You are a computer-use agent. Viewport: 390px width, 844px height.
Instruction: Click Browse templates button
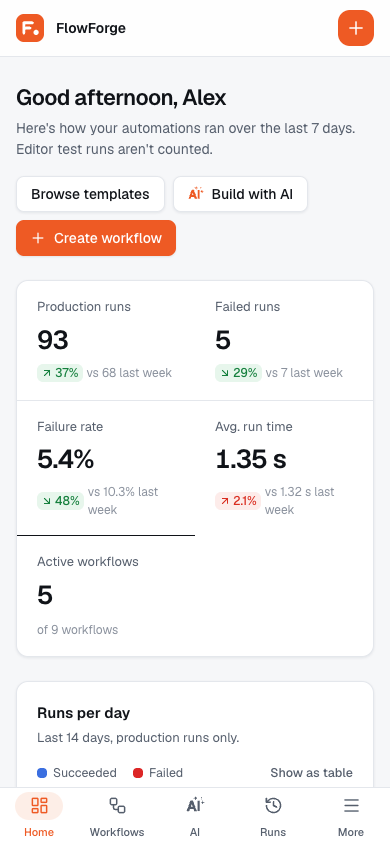(90, 194)
